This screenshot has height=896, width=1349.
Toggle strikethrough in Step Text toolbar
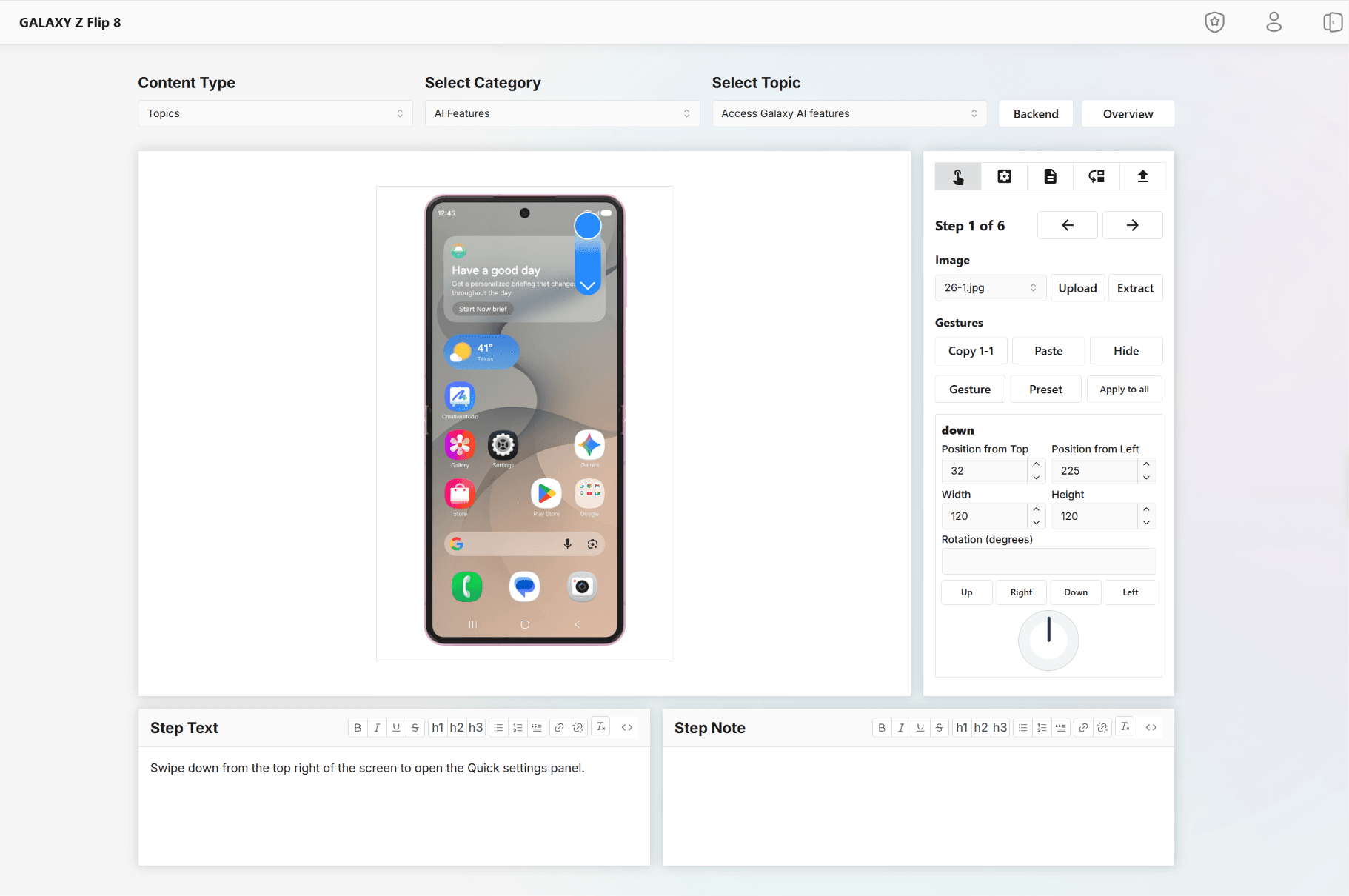click(415, 727)
